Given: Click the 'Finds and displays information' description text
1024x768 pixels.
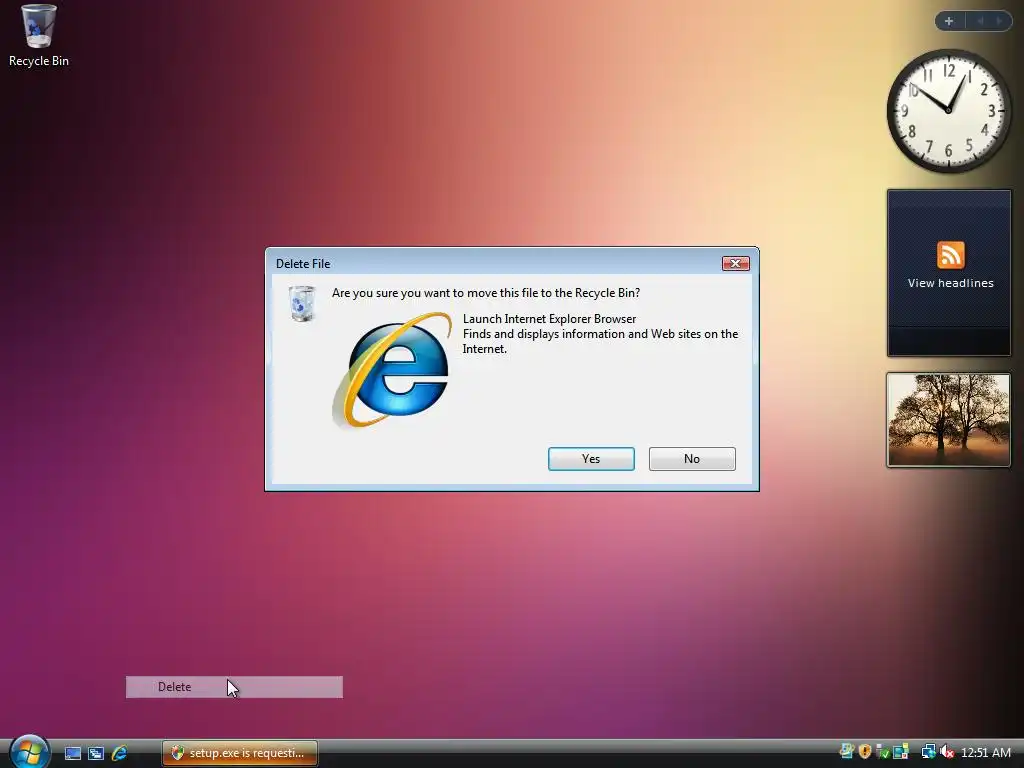Looking at the screenshot, I should coord(600,341).
